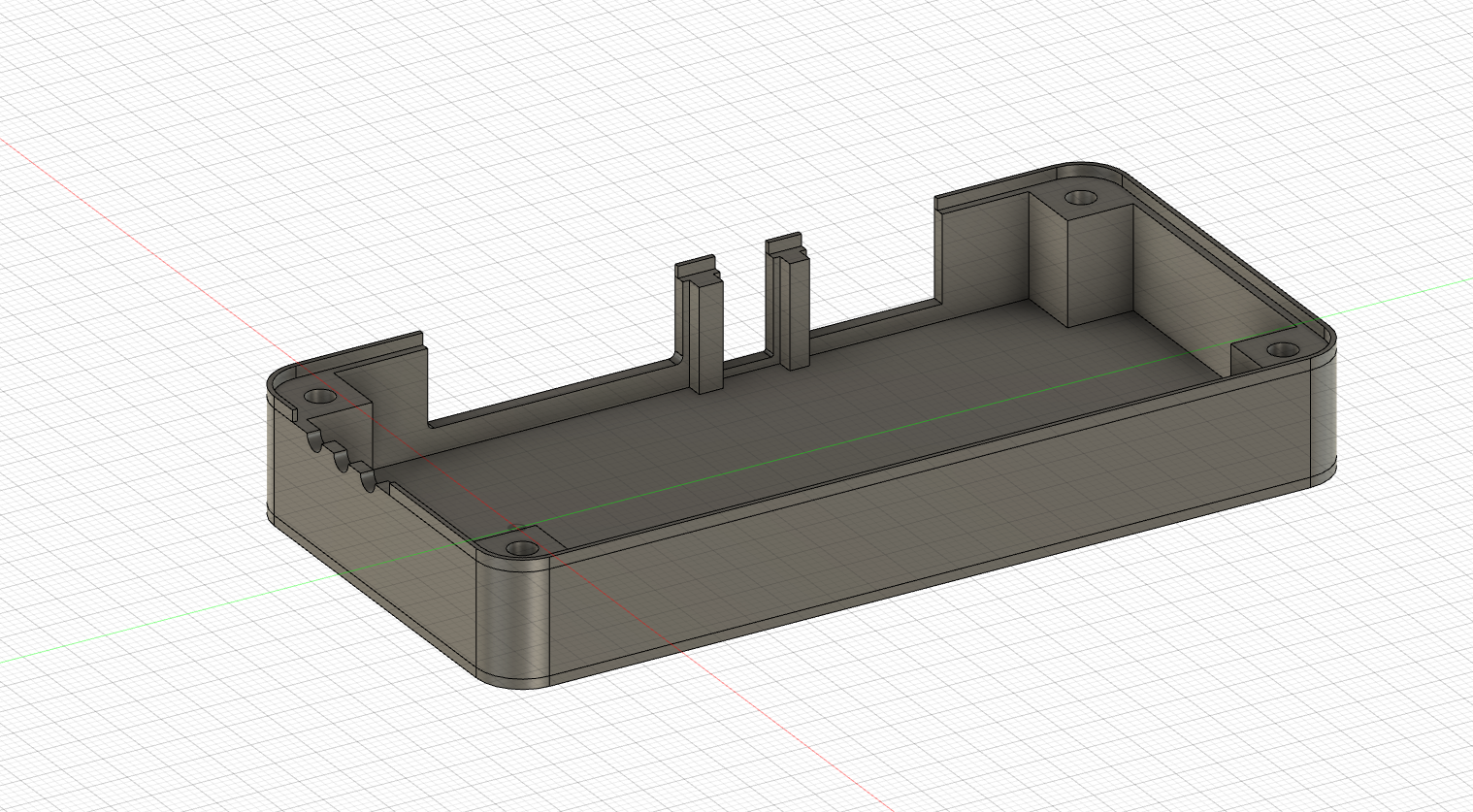
Task: Select the rounded front corner fillet face
Action: (512, 623)
